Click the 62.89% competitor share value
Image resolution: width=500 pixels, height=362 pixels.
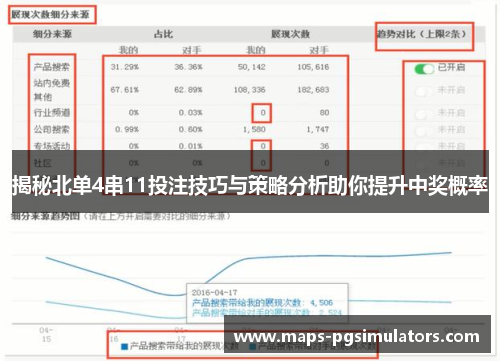pos(188,90)
